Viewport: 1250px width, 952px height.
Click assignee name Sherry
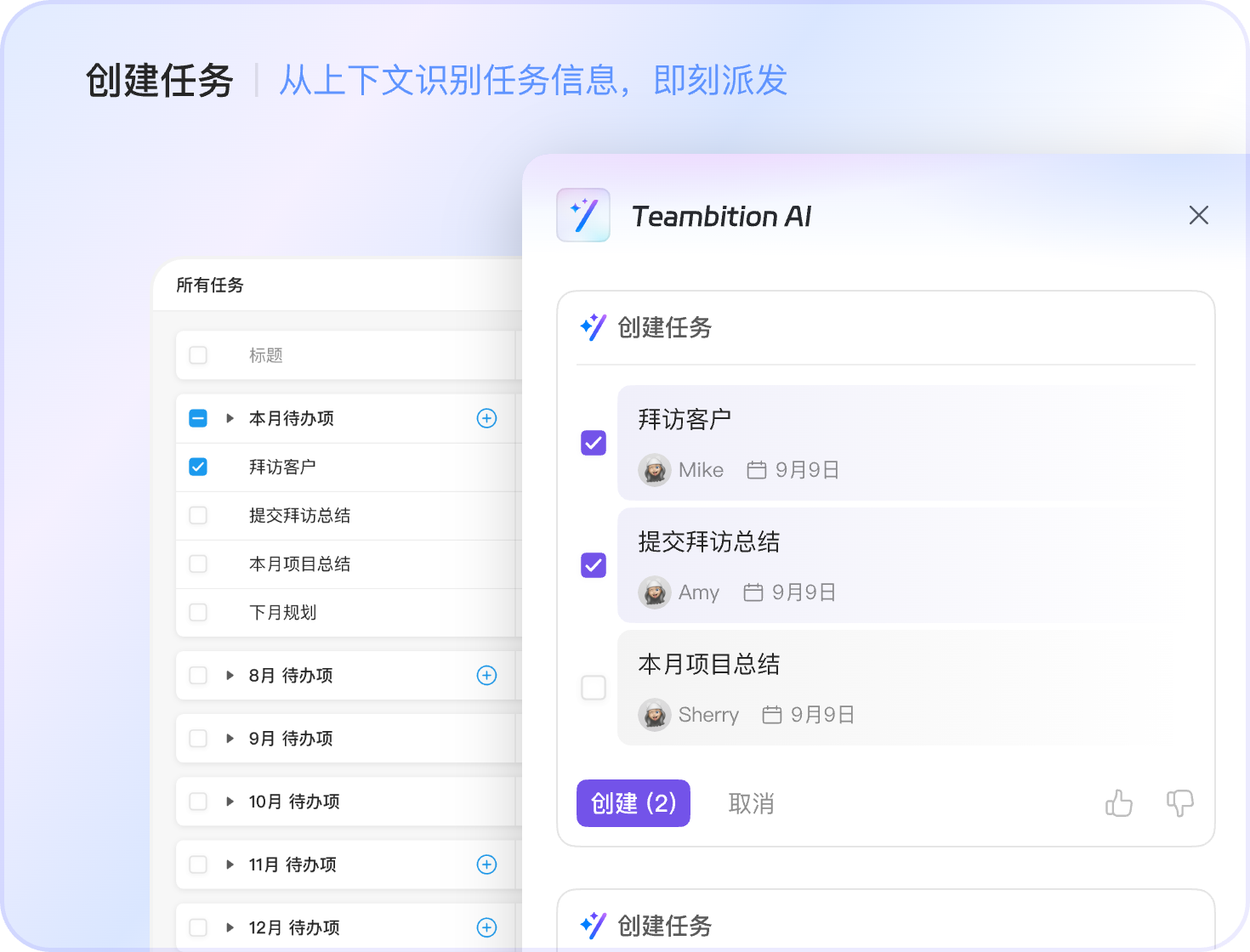pos(708,715)
